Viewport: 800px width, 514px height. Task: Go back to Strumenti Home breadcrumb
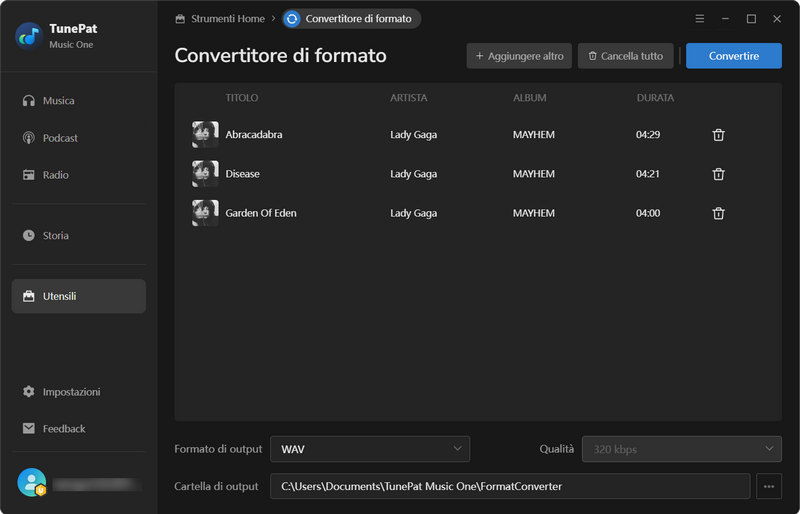coord(220,19)
